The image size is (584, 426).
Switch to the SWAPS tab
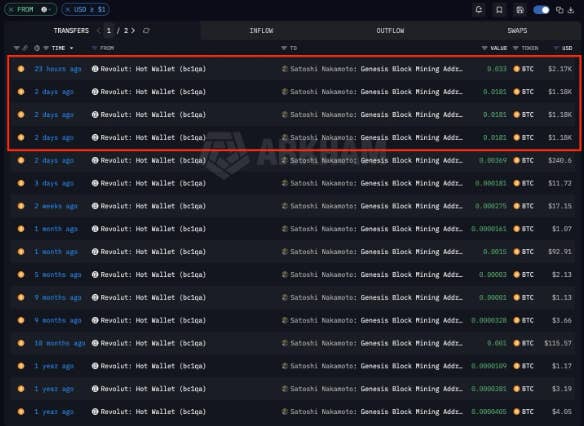[x=517, y=31]
